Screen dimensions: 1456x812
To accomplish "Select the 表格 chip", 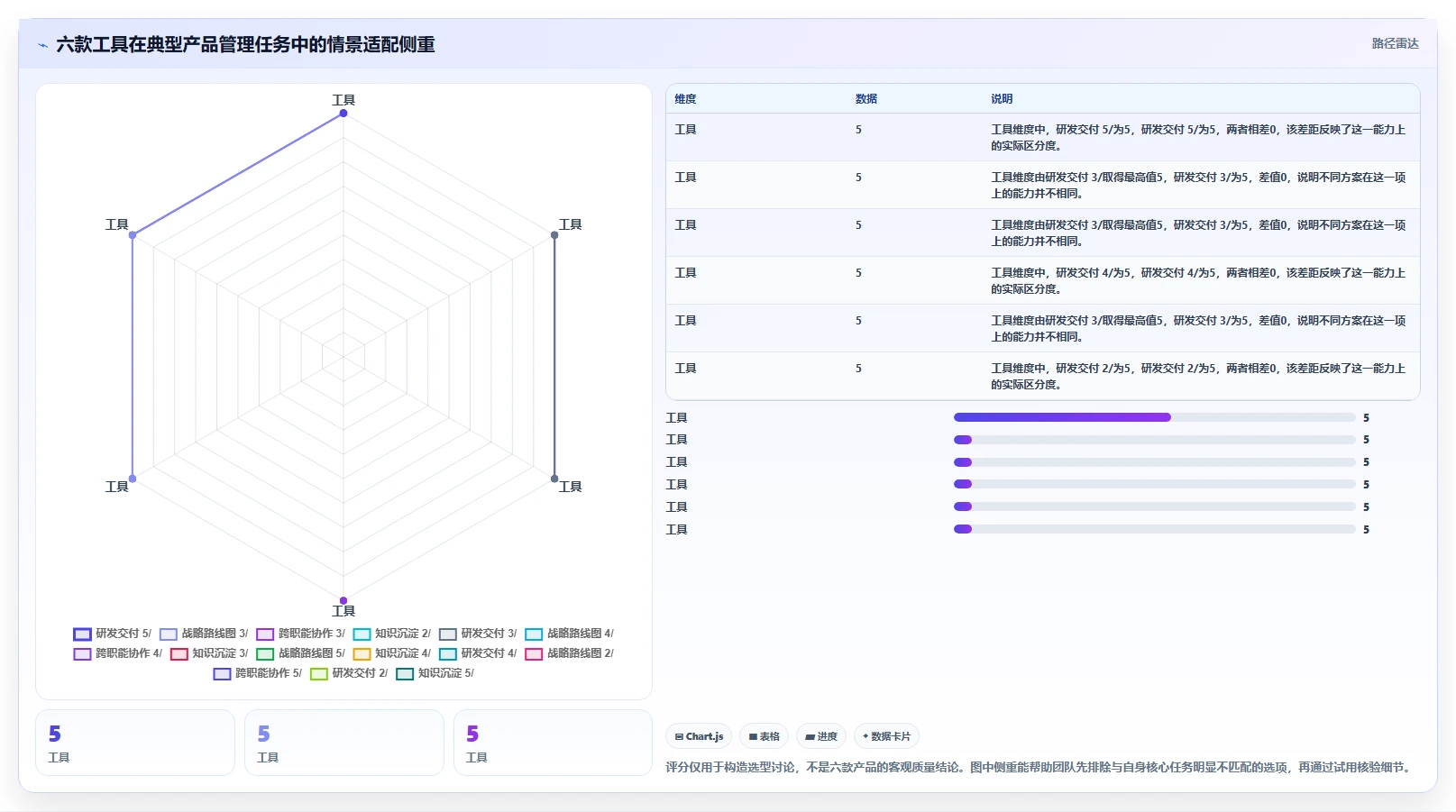I will 764,736.
